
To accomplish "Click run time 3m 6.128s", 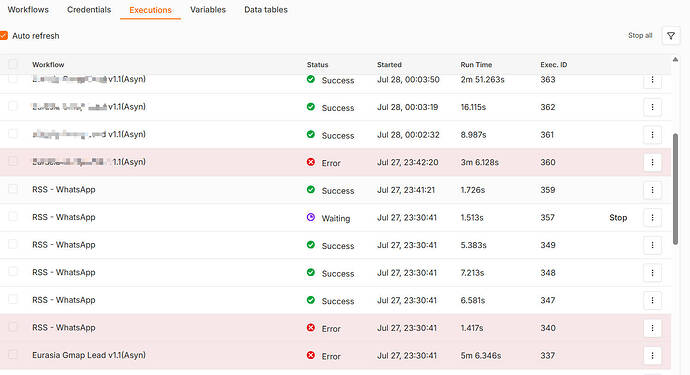I will (x=479, y=162).
